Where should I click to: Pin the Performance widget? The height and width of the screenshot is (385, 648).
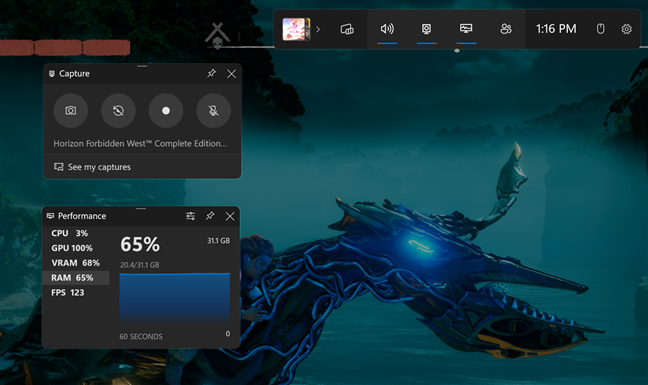[210, 216]
